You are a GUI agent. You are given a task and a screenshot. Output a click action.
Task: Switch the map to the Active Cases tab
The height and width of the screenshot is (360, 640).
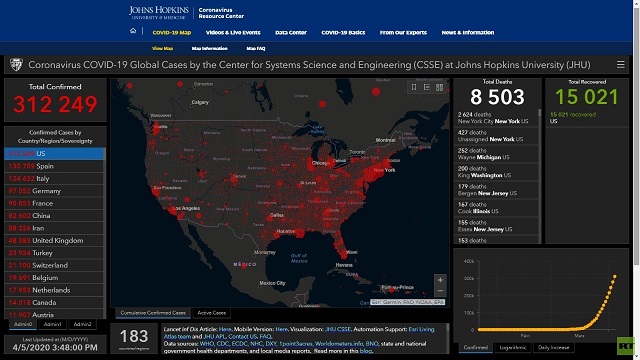211,313
